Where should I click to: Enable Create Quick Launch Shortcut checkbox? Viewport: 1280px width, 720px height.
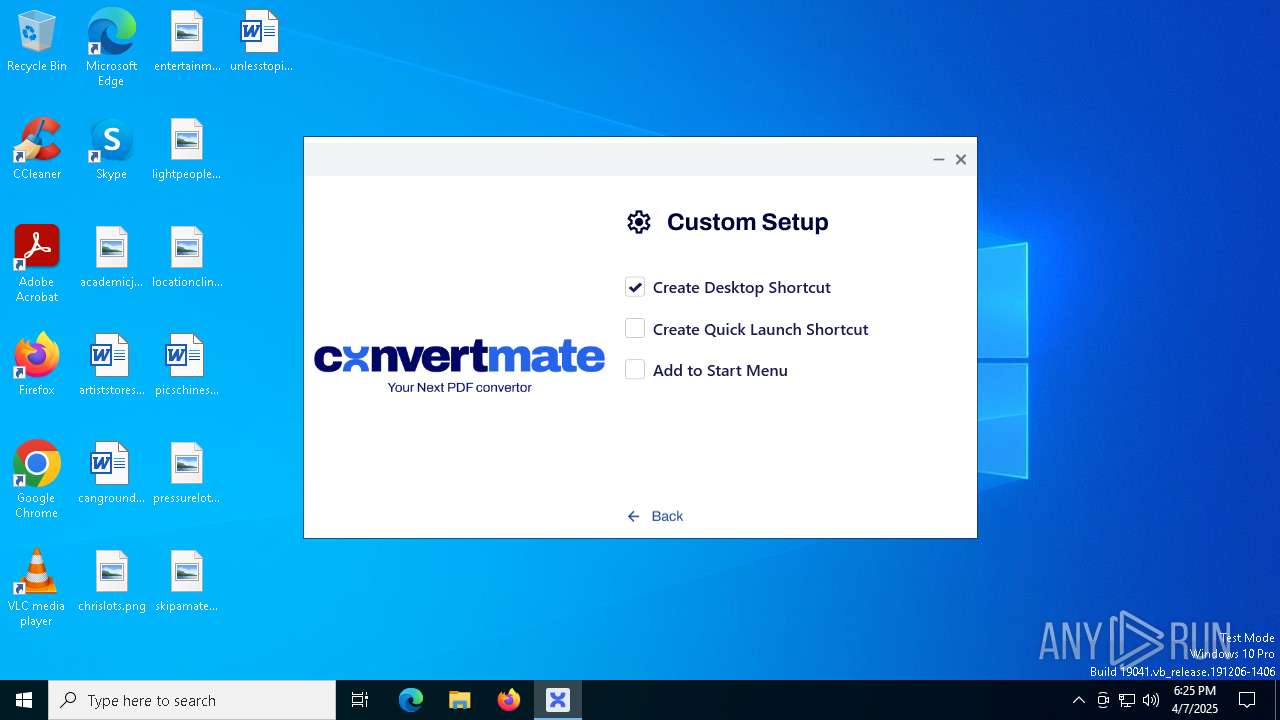coord(635,328)
